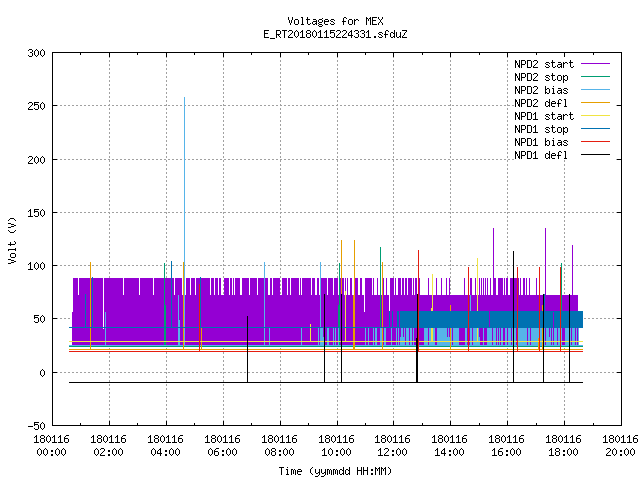This screenshot has height=480, width=640.
Task: Click the 20:00 x-axis time label
Action: coord(620,452)
